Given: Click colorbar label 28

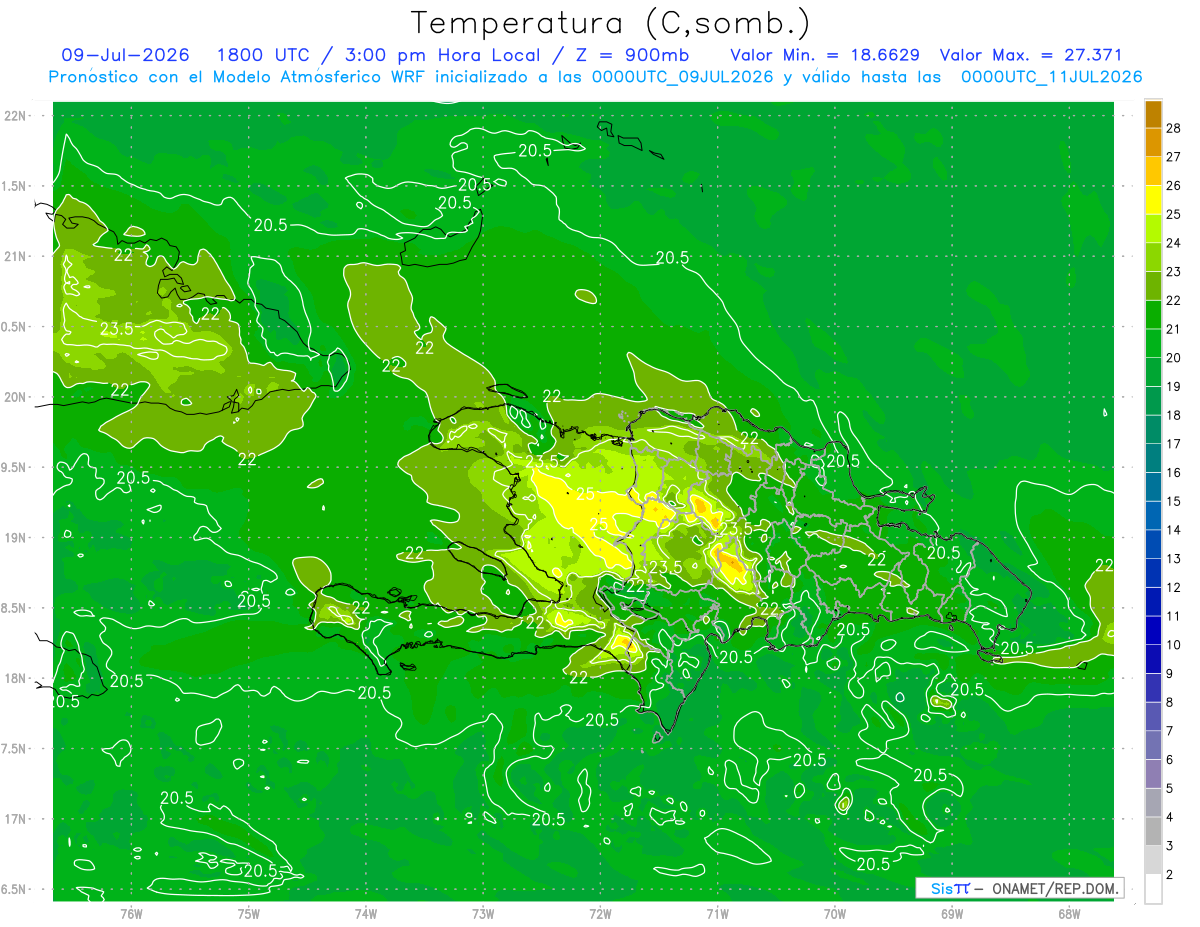Looking at the screenshot, I should (x=1174, y=128).
